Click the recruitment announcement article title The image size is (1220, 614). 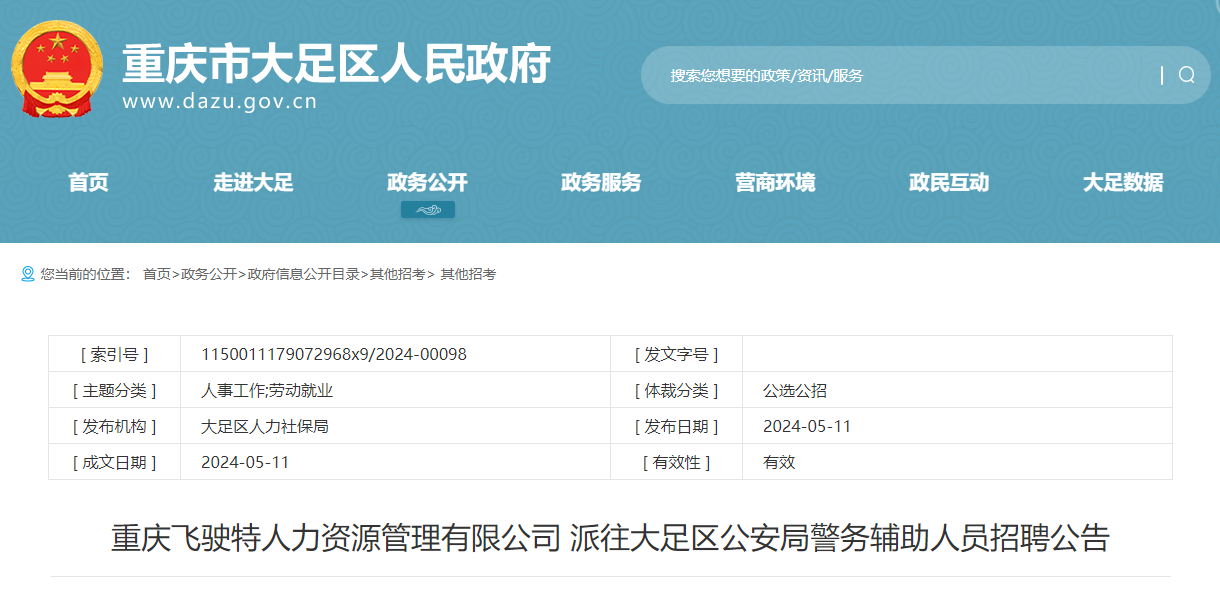point(610,538)
